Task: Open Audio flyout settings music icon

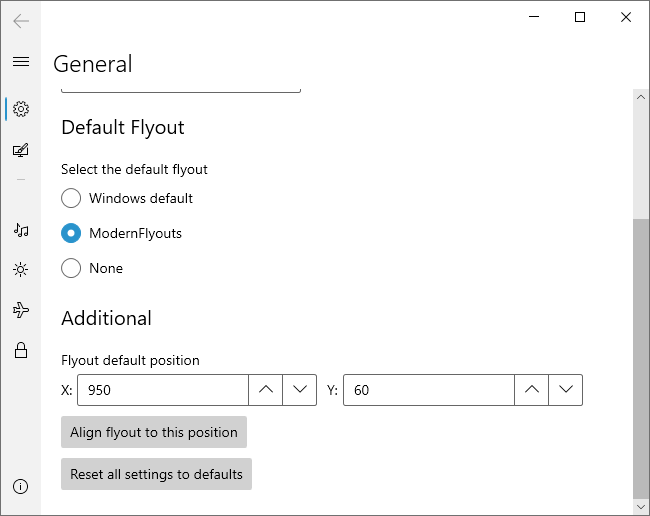Action: (x=21, y=230)
